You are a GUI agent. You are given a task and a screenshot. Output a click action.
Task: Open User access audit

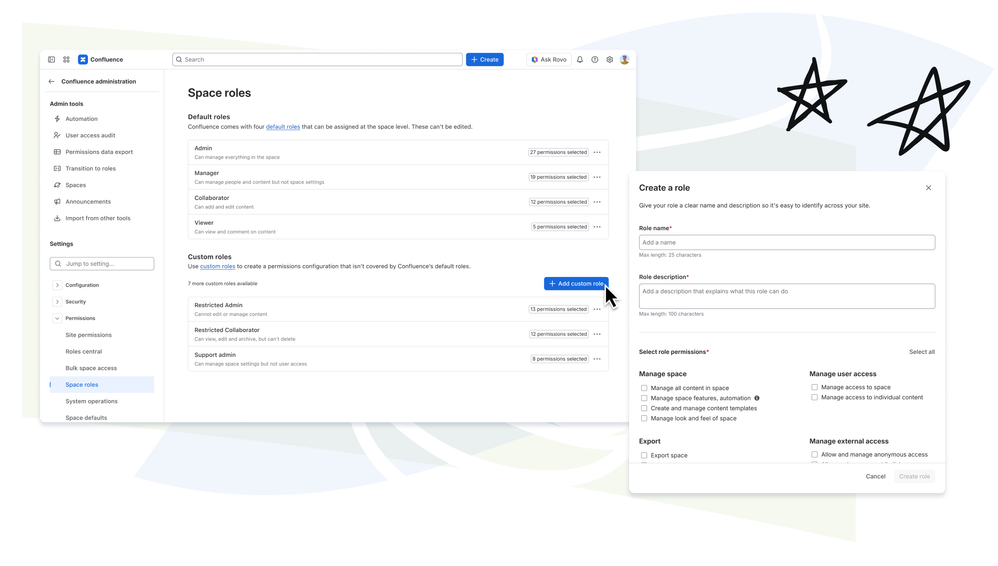pos(90,136)
